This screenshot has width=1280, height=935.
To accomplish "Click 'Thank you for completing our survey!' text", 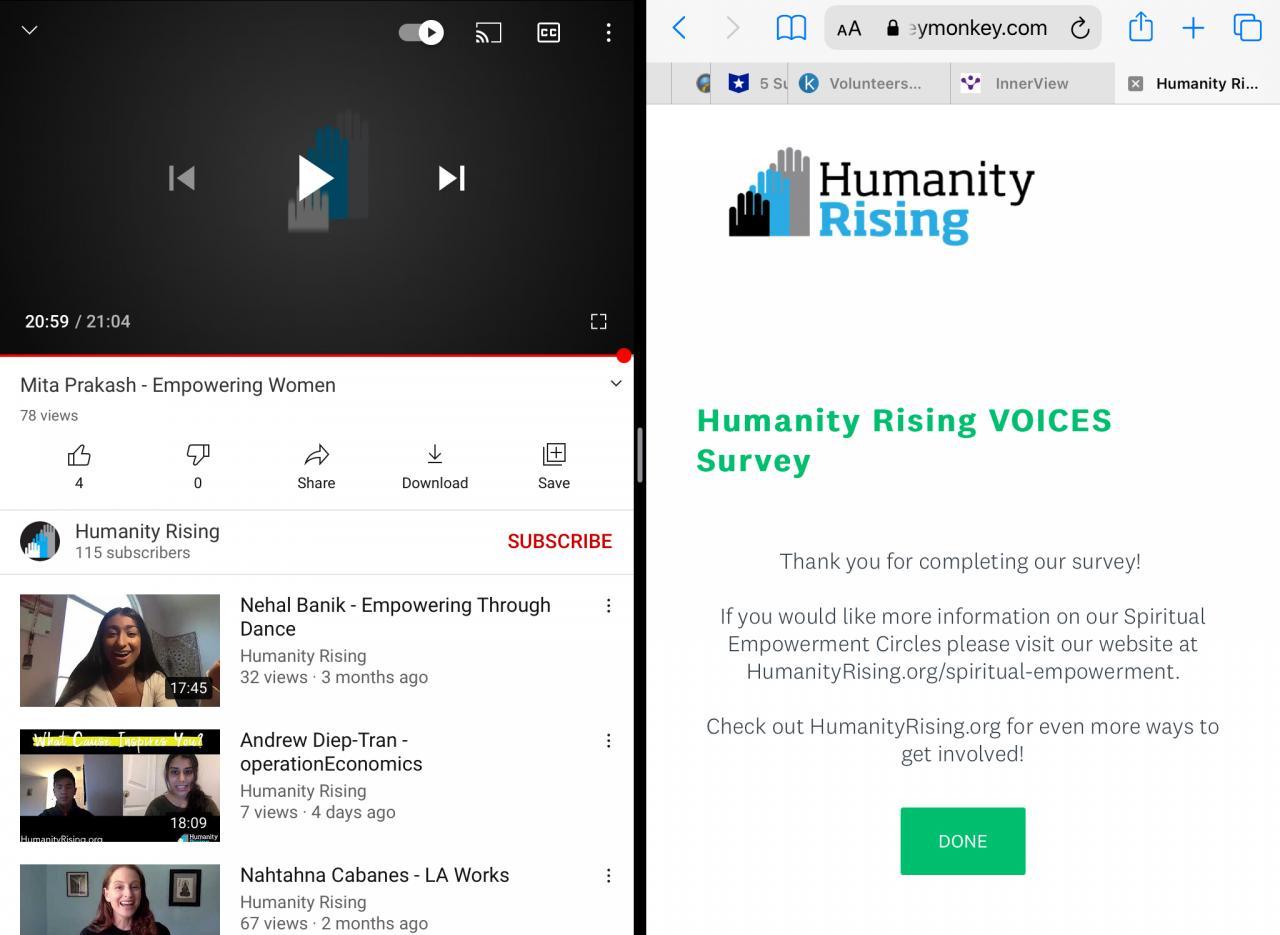I will pyautogui.click(x=960, y=561).
